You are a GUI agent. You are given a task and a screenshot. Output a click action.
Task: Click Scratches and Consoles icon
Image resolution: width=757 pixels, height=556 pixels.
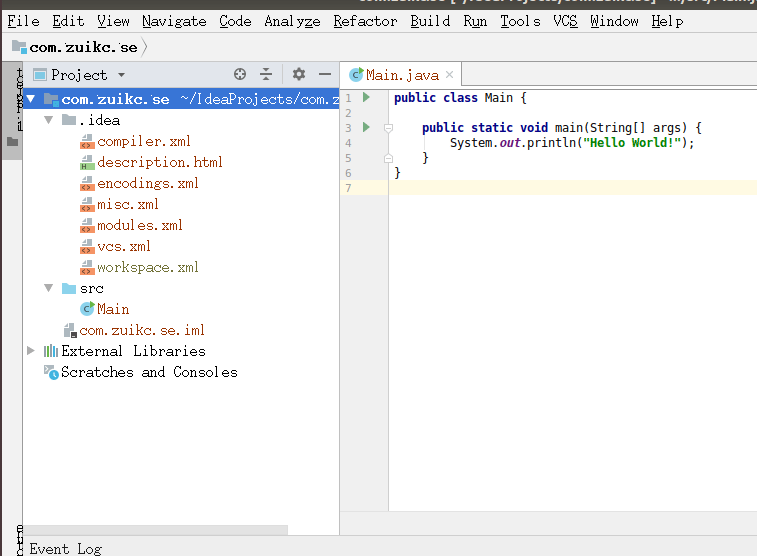[x=51, y=372]
